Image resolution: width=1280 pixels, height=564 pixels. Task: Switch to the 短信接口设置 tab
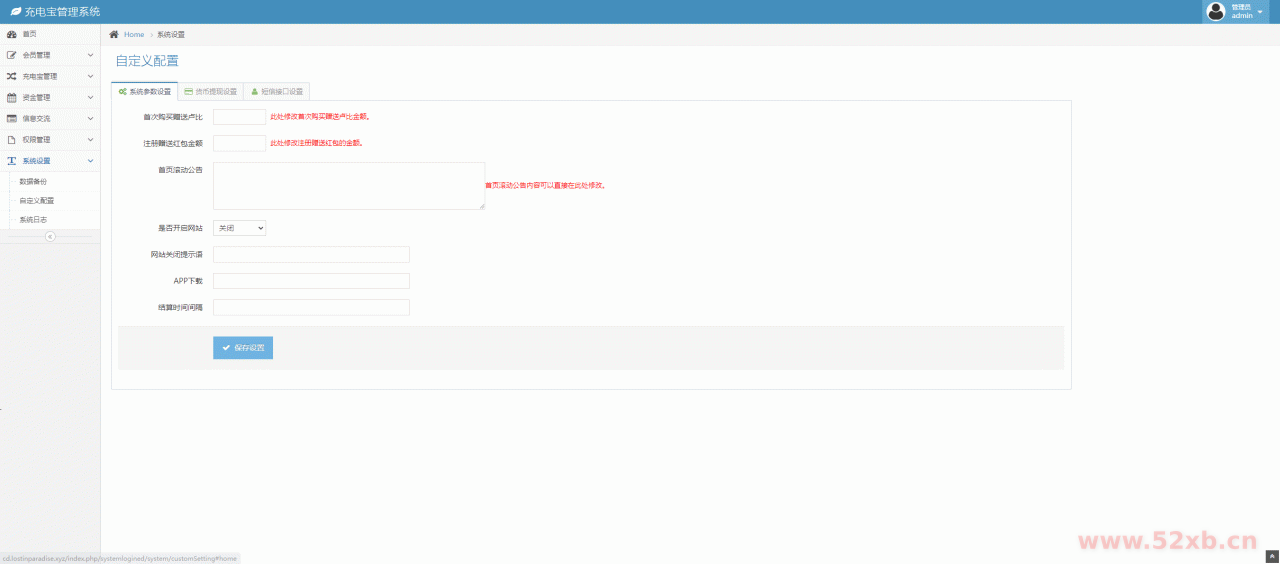click(277, 91)
